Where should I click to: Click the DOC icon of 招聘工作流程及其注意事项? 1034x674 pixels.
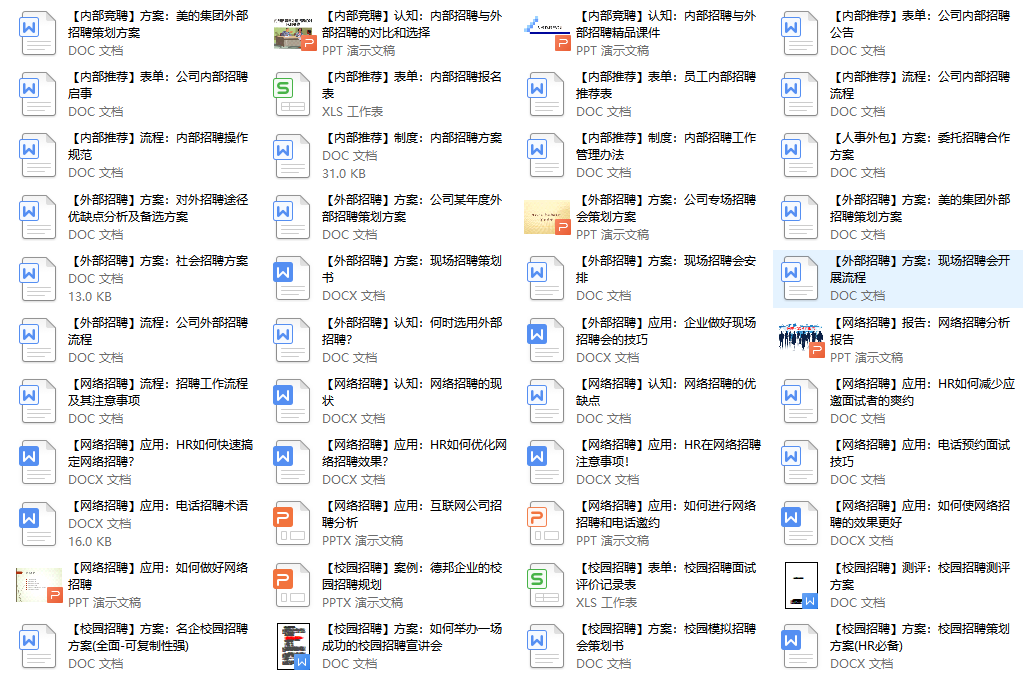[38, 402]
